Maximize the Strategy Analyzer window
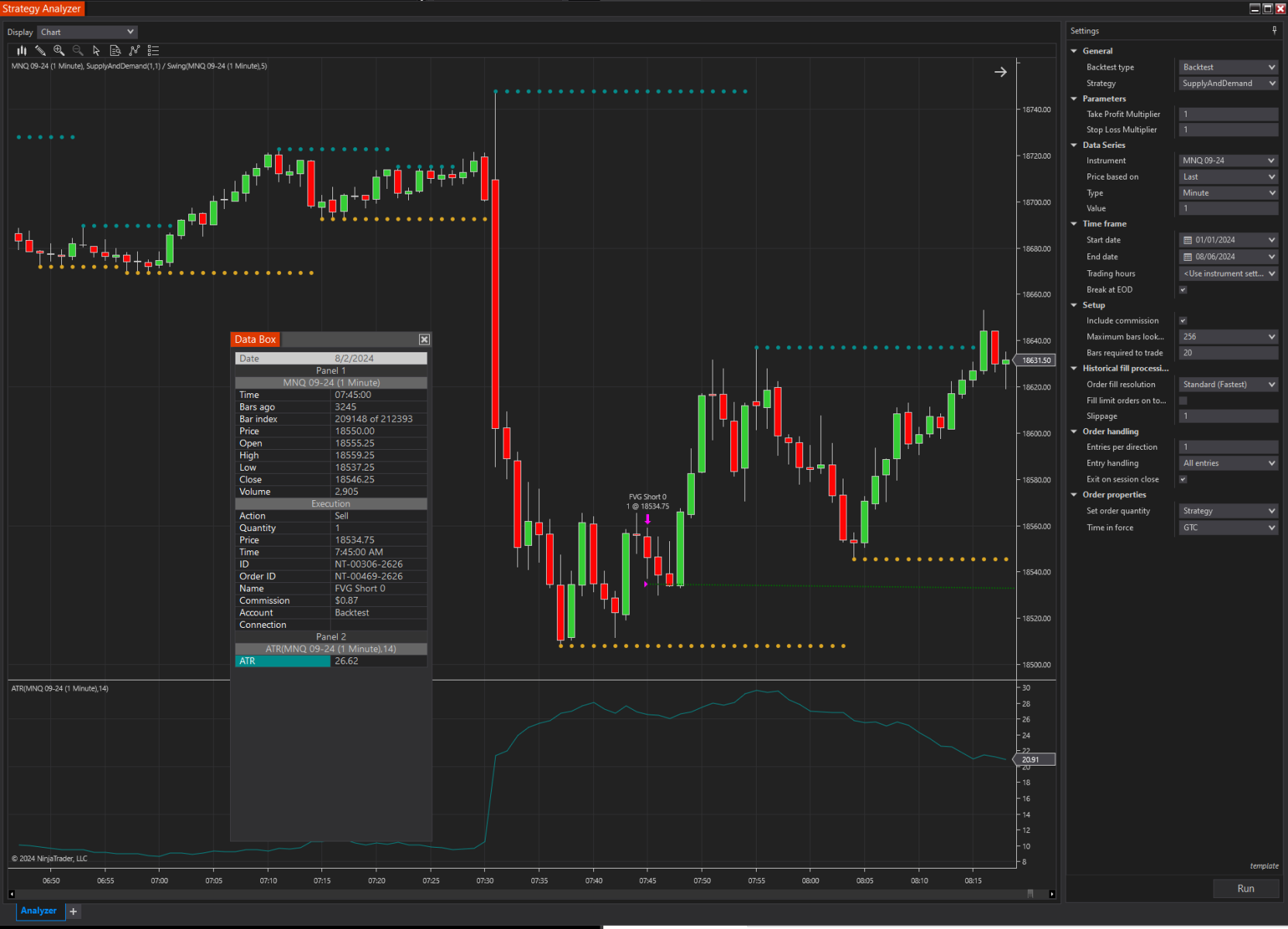 coord(1268,9)
